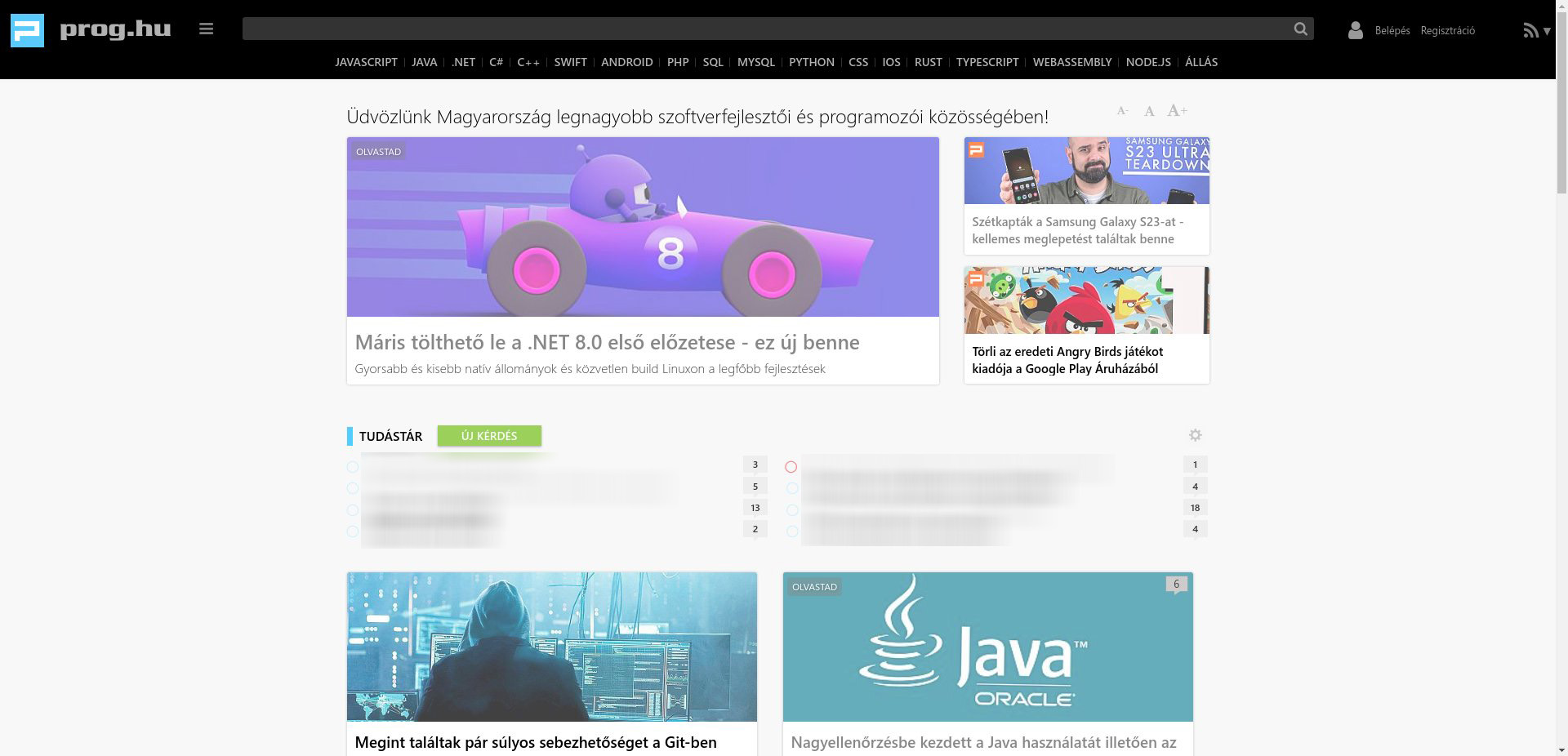Click the purple race car article image
The image size is (1568, 756).
click(x=643, y=227)
